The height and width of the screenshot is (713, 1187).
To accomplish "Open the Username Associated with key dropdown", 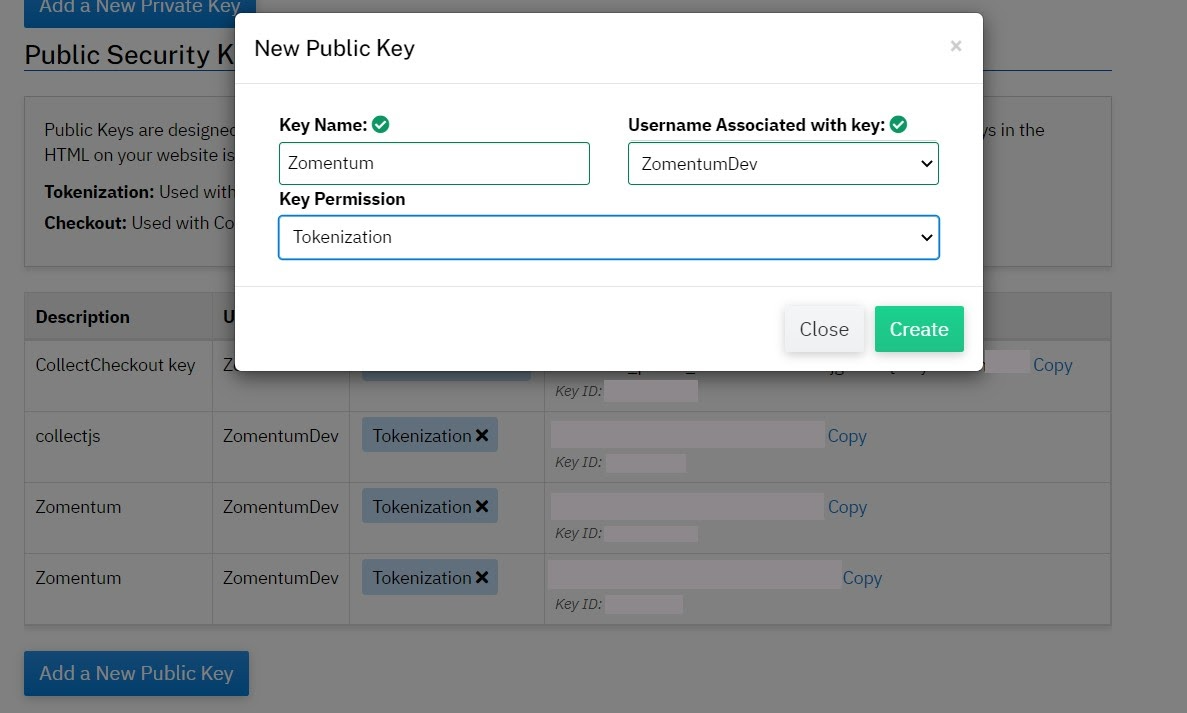I will (783, 163).
